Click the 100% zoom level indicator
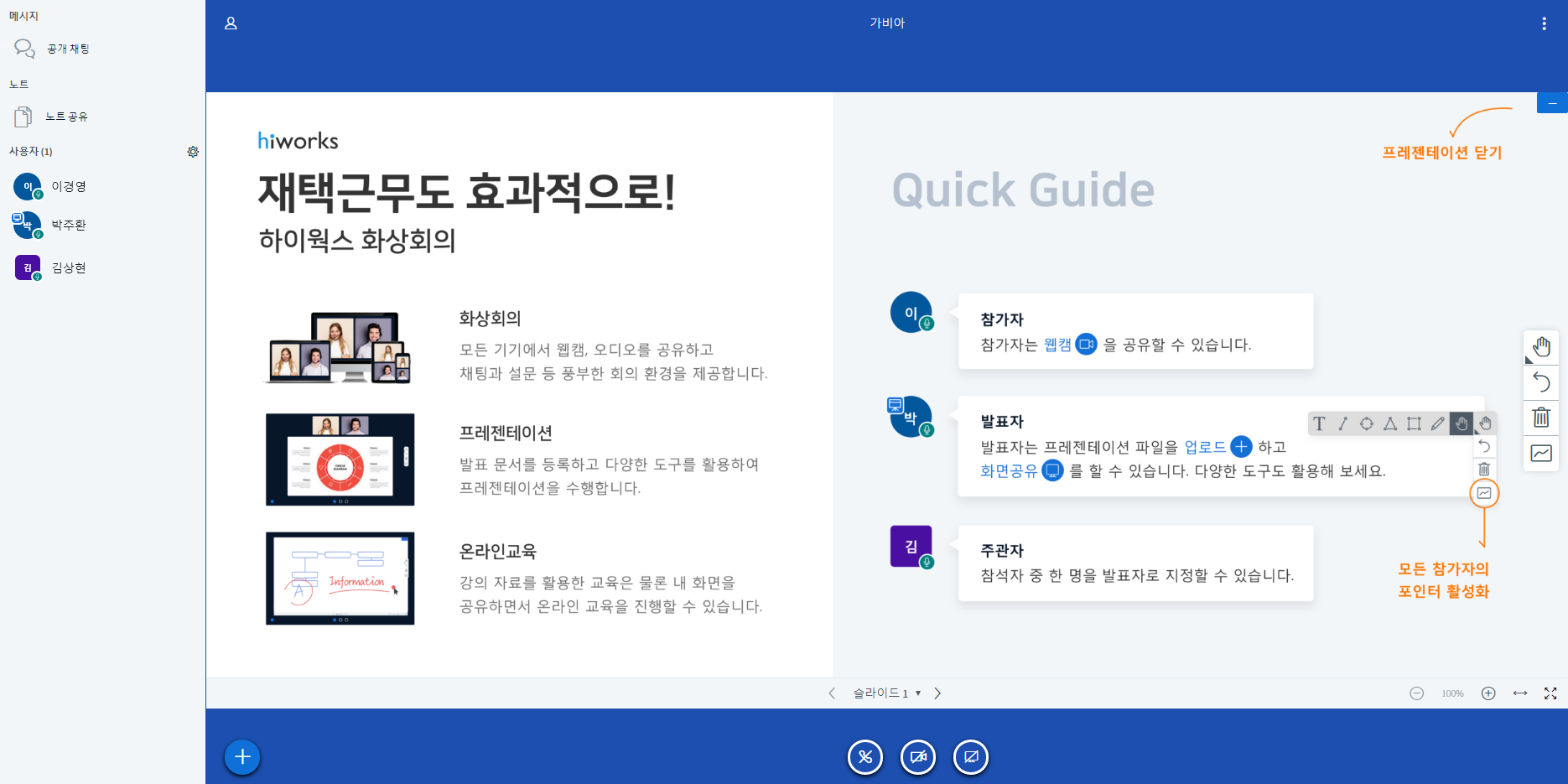1568x784 pixels. [1452, 693]
